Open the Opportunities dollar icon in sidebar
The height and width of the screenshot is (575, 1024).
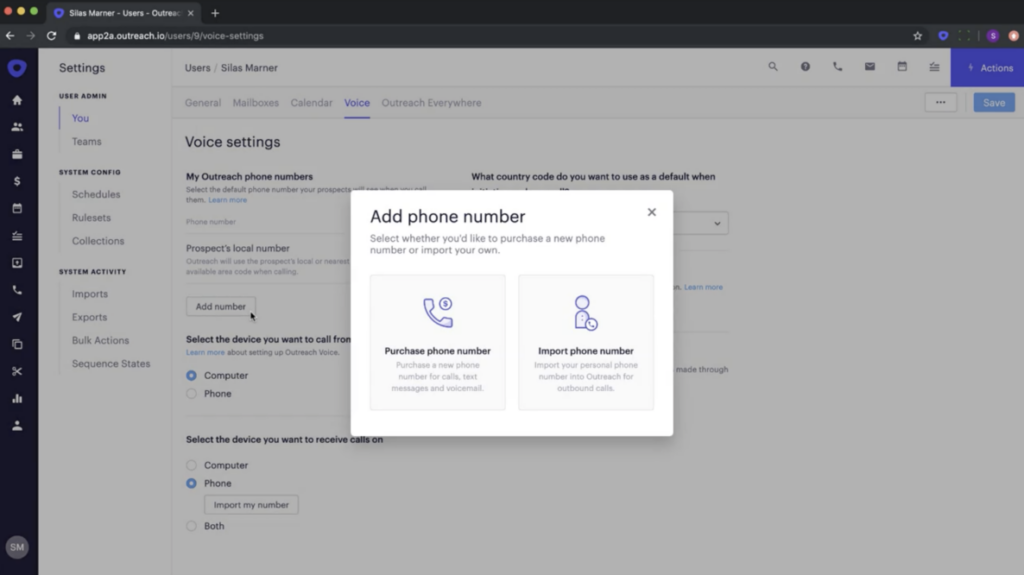[17, 181]
